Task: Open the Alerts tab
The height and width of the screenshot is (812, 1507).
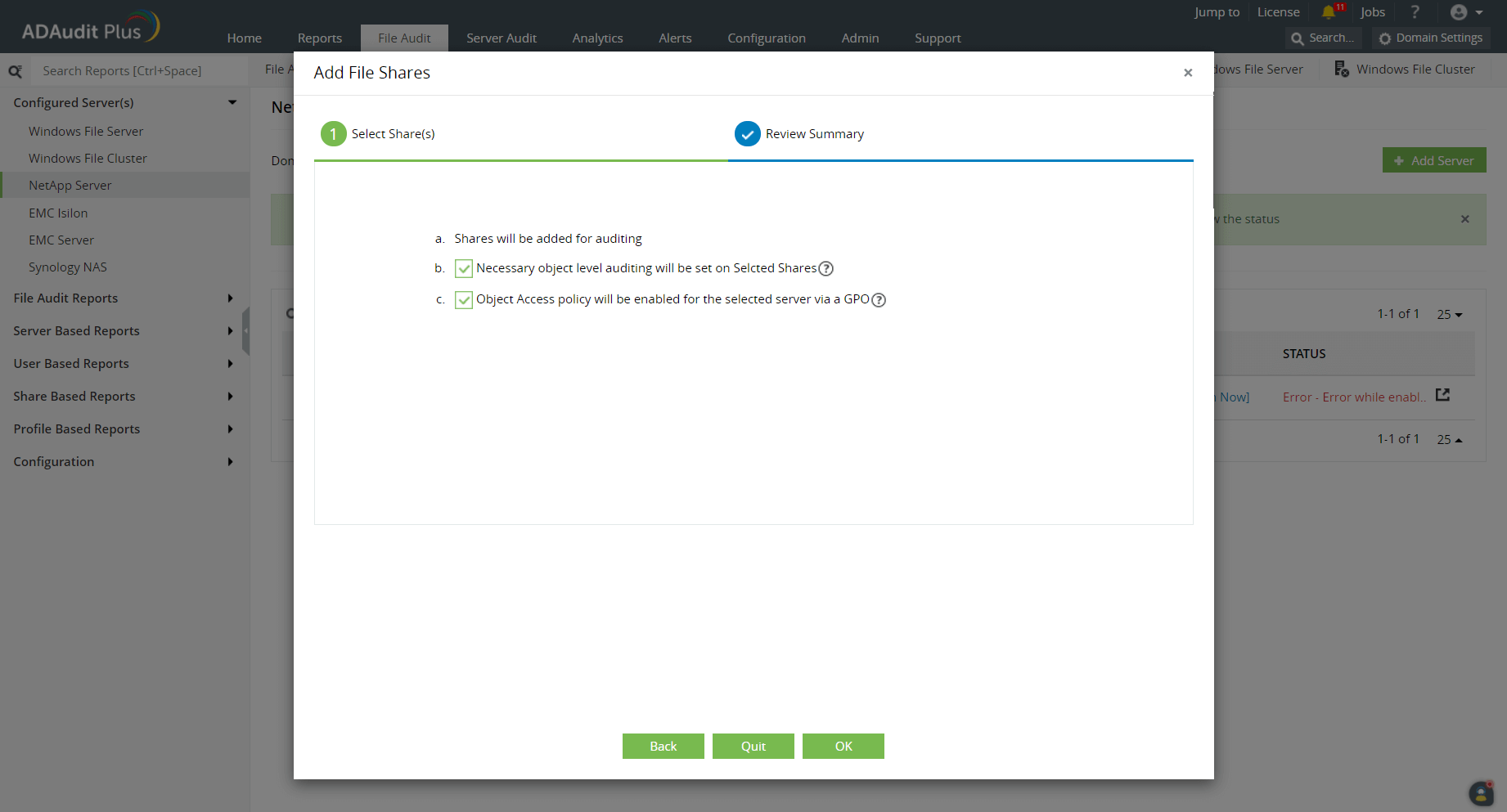Action: (x=675, y=38)
